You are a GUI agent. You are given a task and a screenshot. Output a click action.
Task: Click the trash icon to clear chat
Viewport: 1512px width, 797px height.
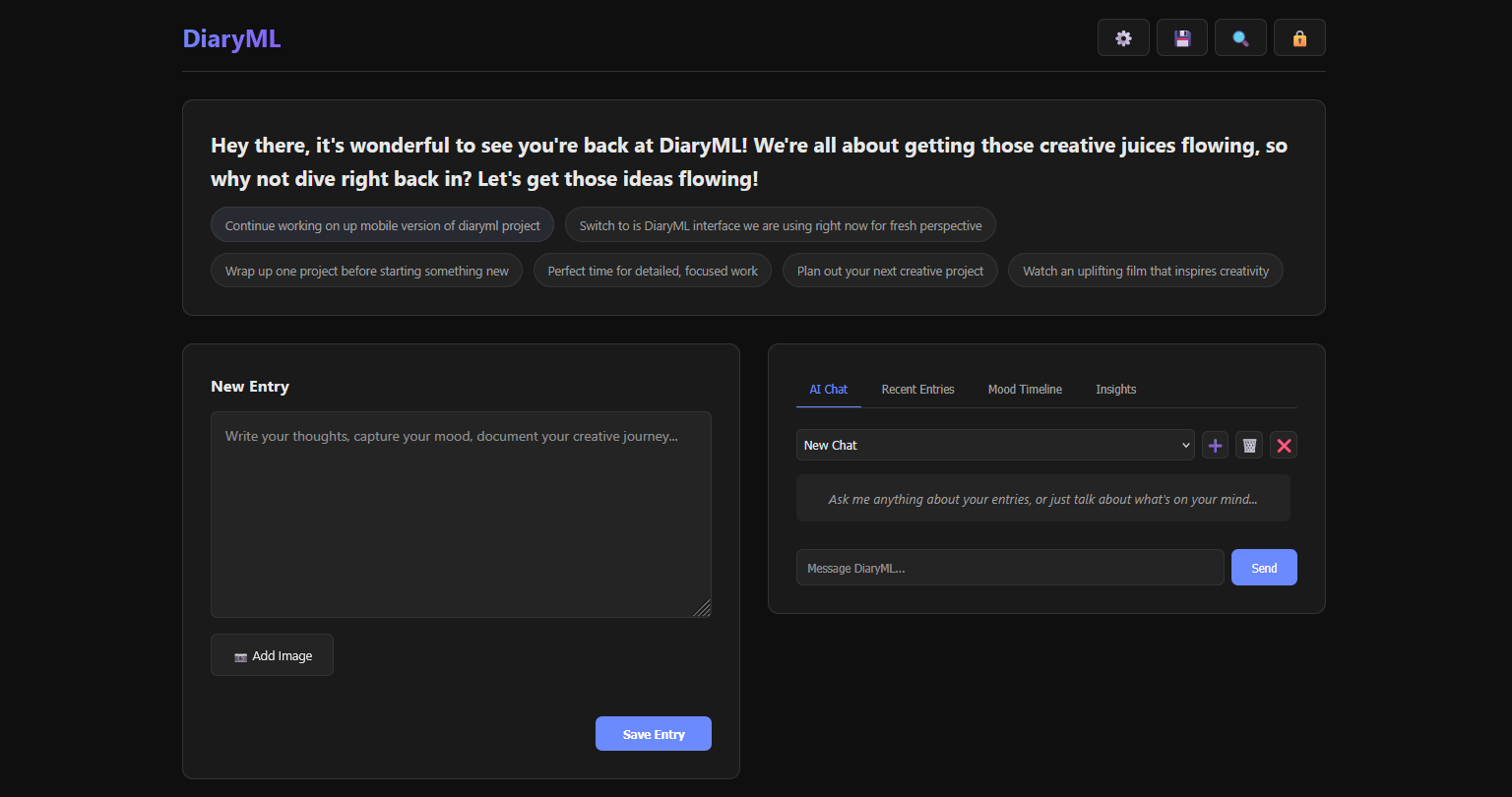click(x=1249, y=445)
